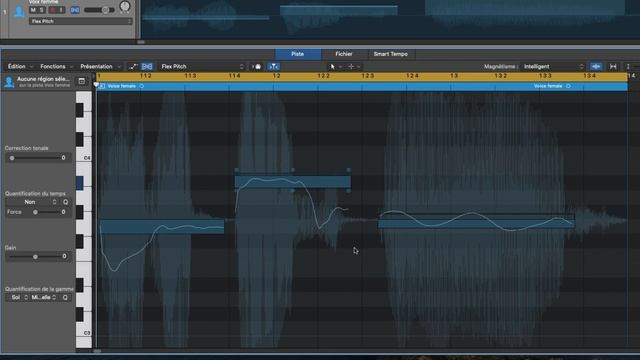Click the scale quantize Q button
640x360 pixels.
pyautogui.click(x=65, y=298)
